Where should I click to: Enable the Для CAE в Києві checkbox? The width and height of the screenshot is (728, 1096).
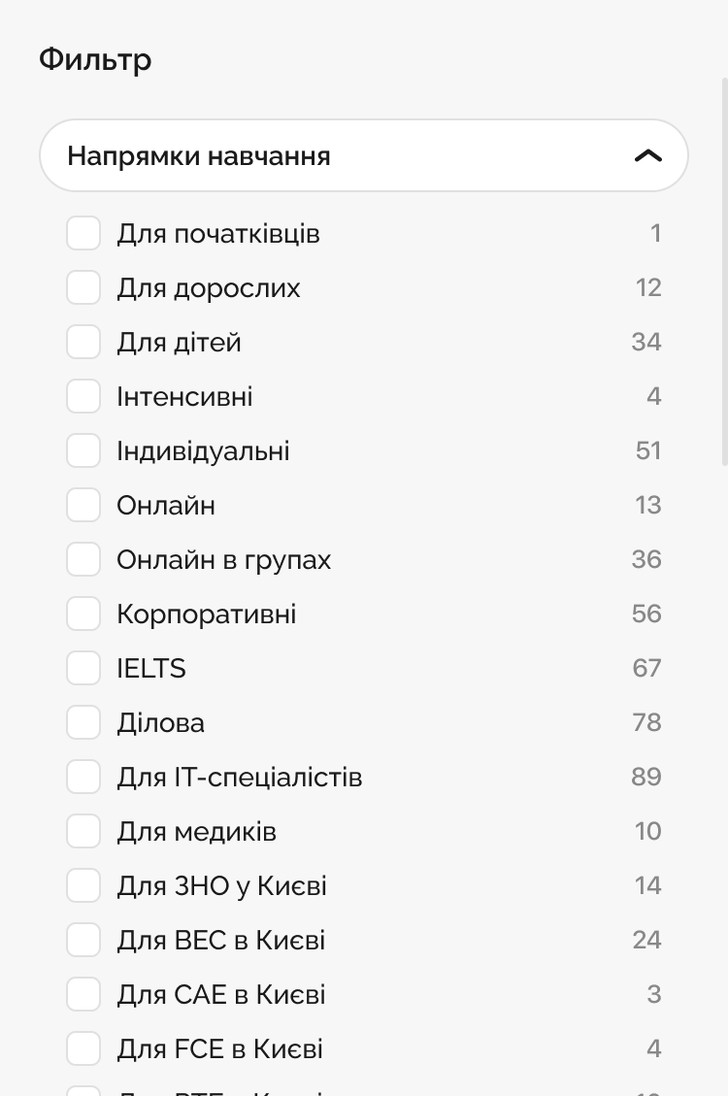[x=83, y=995]
